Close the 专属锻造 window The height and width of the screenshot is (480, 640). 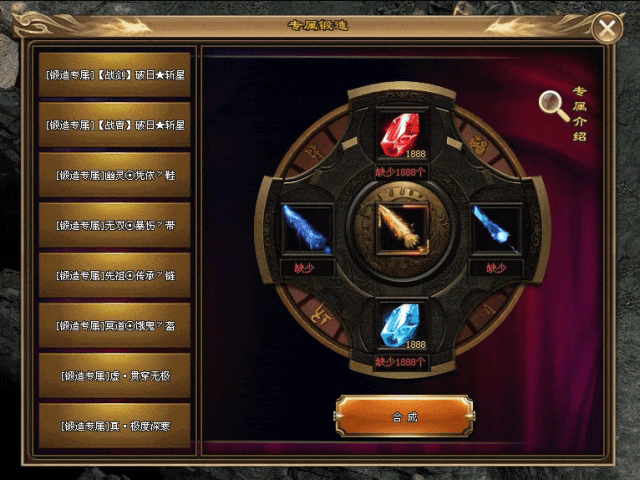607,28
